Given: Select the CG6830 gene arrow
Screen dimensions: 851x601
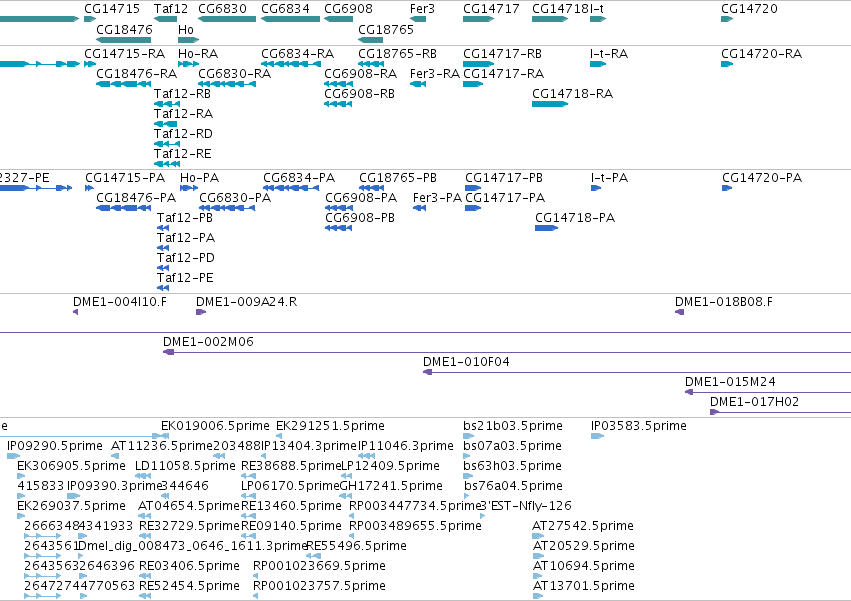Looking at the screenshot, I should pyautogui.click(x=227, y=19).
